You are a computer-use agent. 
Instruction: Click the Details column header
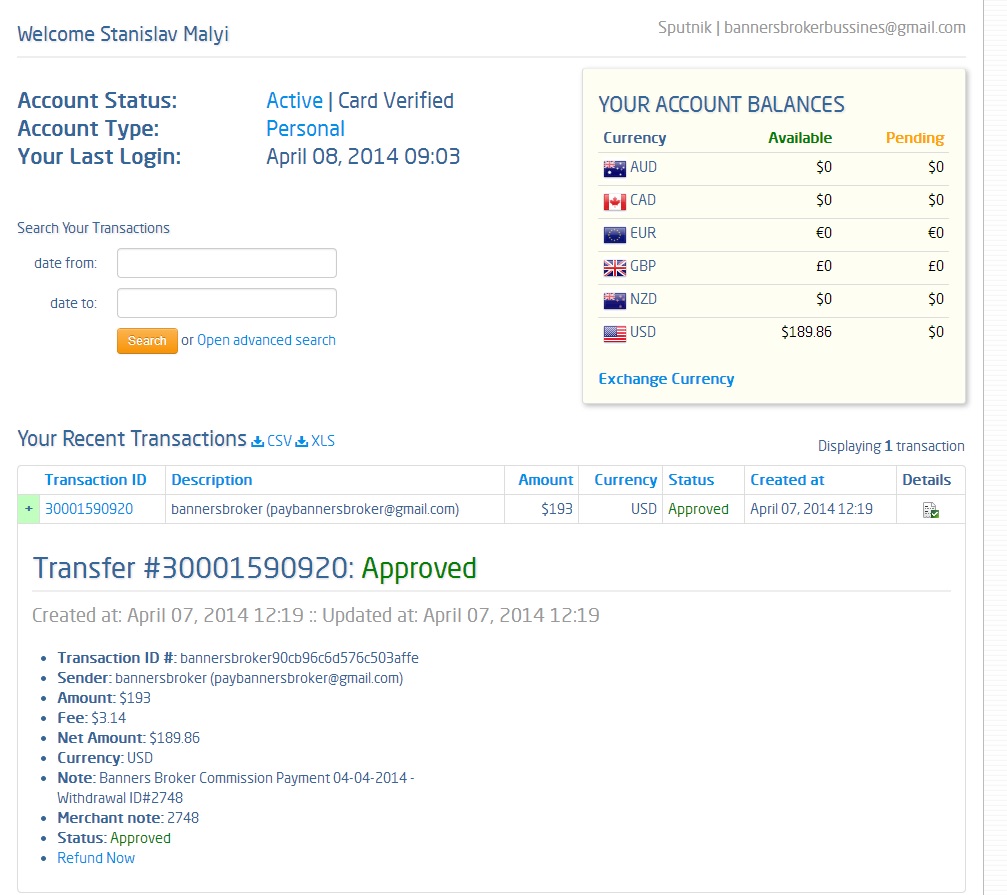(x=926, y=480)
